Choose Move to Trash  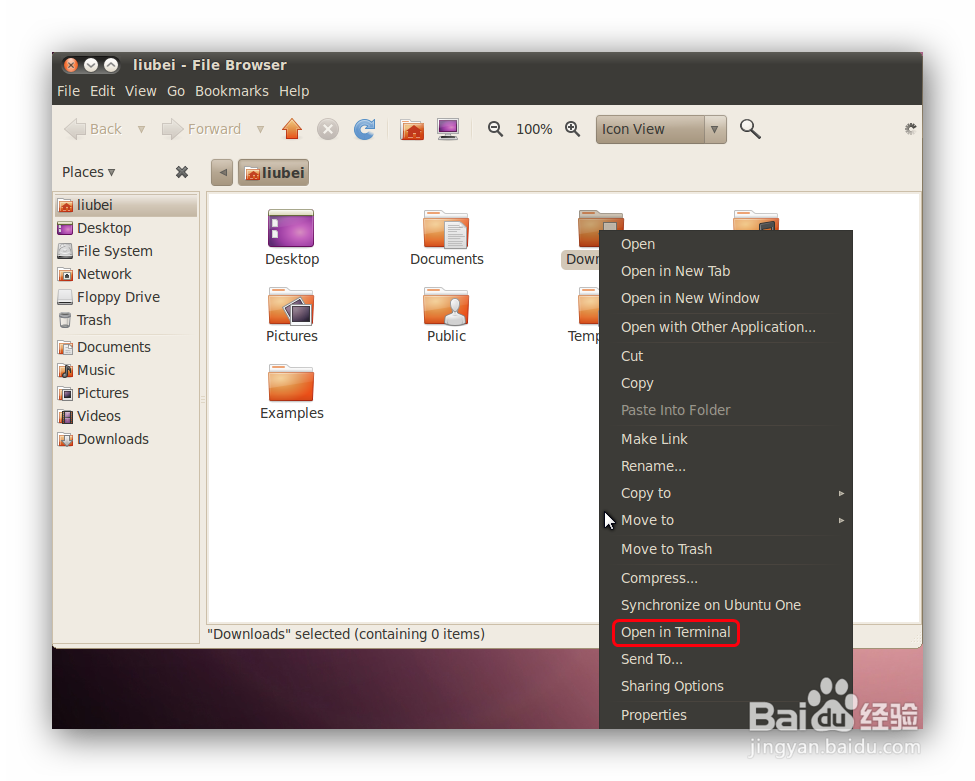click(x=726, y=549)
